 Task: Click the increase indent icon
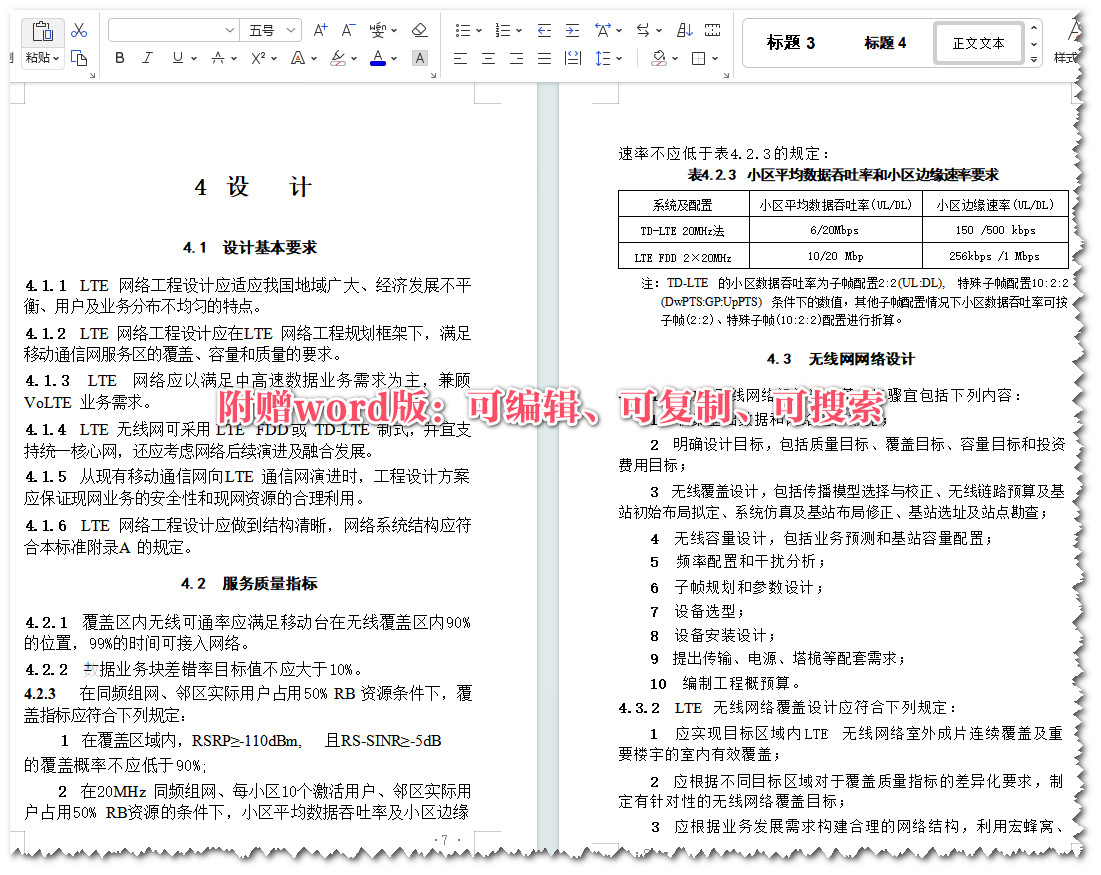point(572,31)
